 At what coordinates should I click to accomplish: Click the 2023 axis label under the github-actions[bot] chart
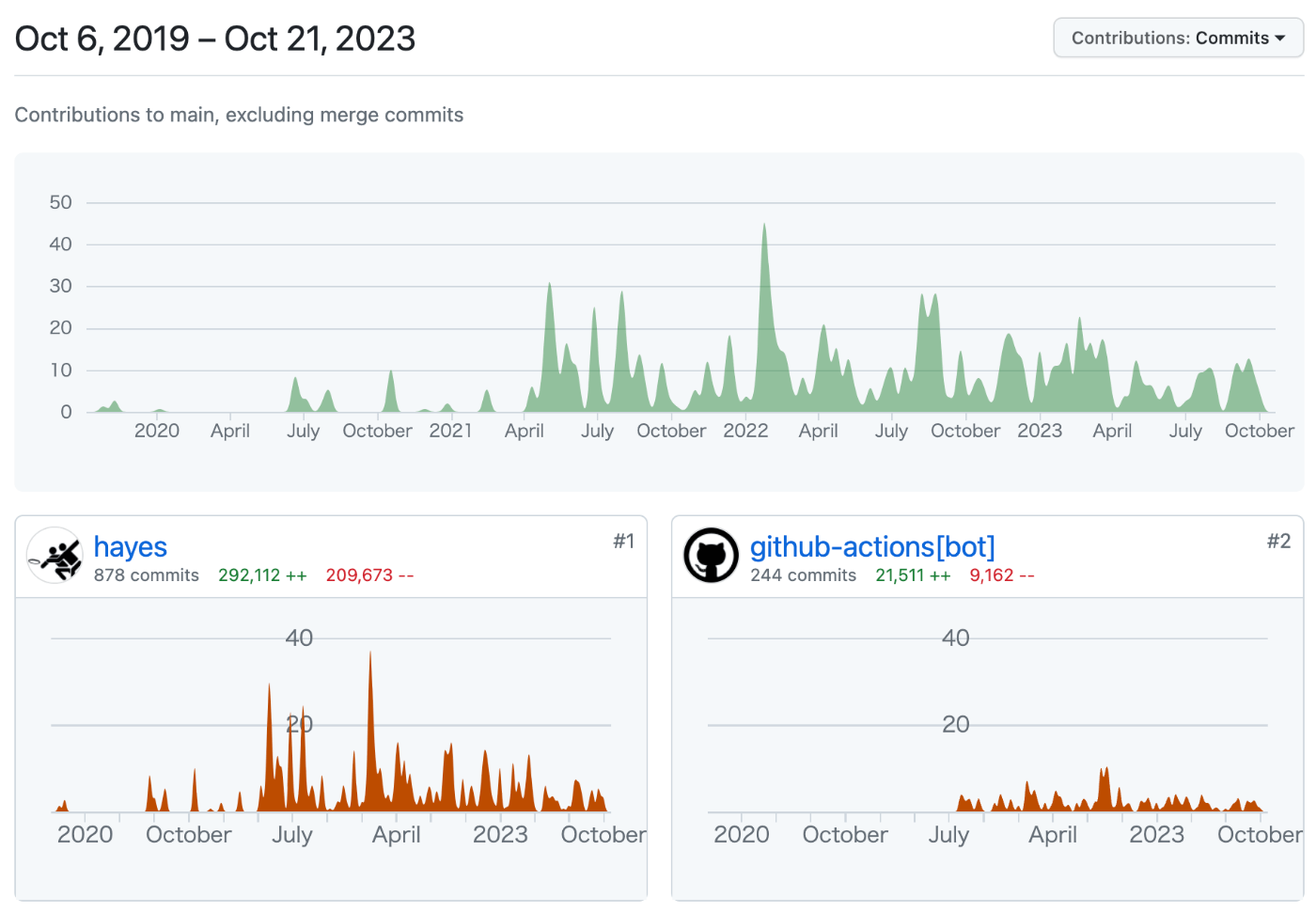[x=1157, y=835]
